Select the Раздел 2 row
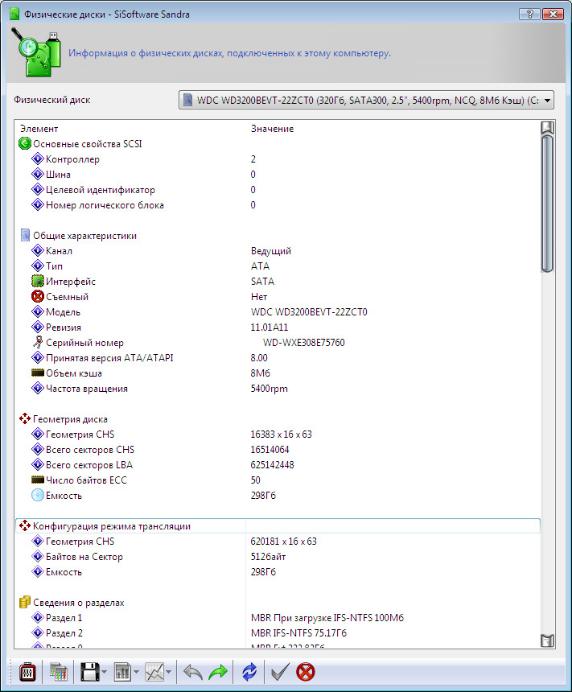The image size is (572, 692). [278, 633]
